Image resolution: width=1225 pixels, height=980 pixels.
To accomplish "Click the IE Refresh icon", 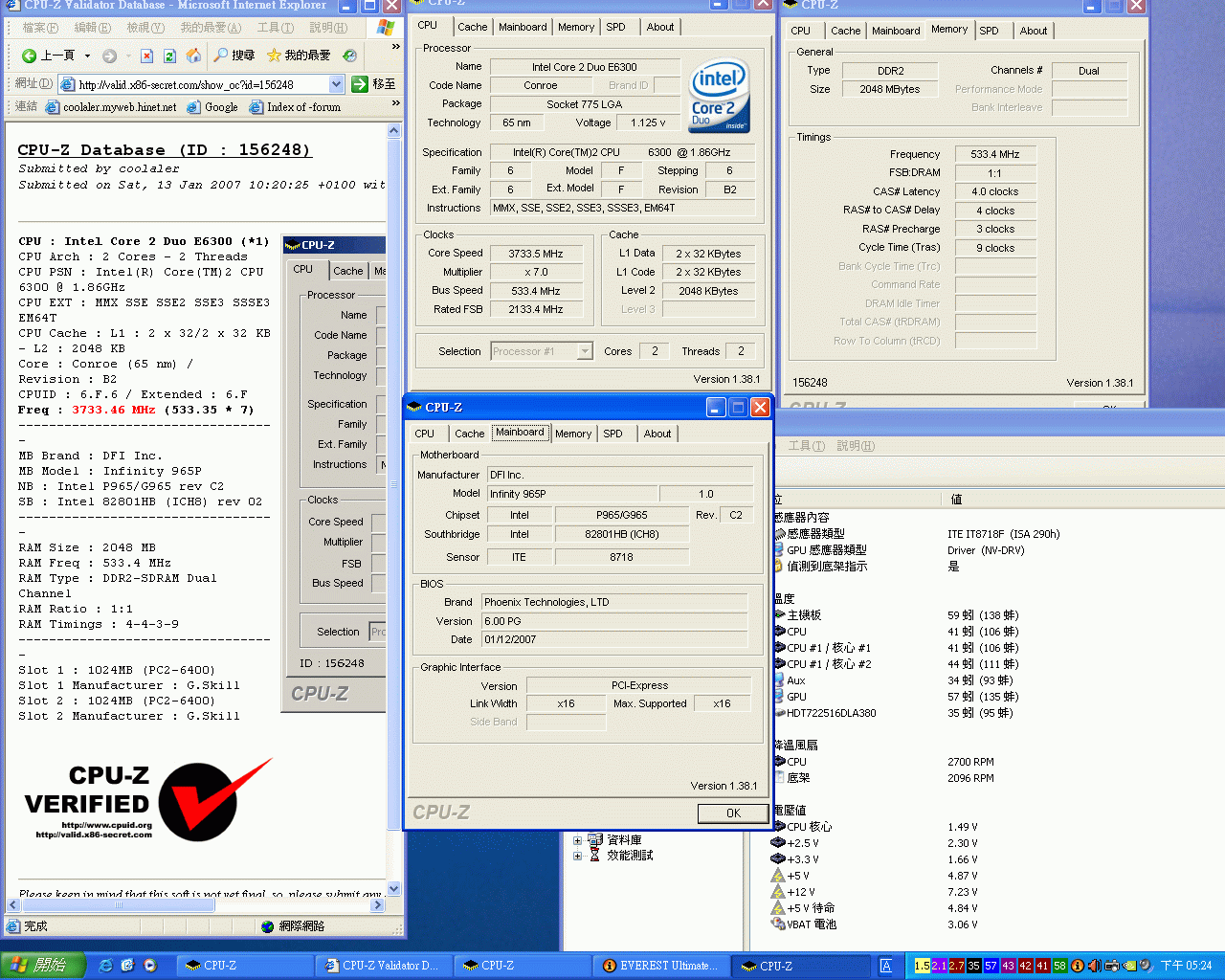I will point(169,56).
